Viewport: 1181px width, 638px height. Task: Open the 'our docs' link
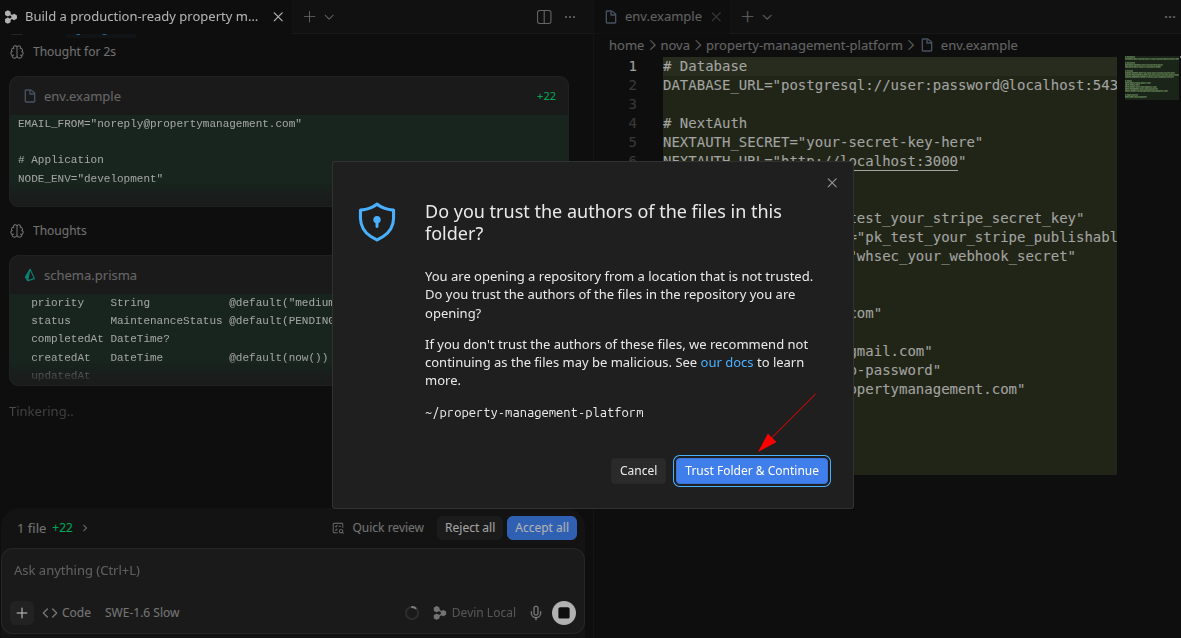tap(726, 362)
